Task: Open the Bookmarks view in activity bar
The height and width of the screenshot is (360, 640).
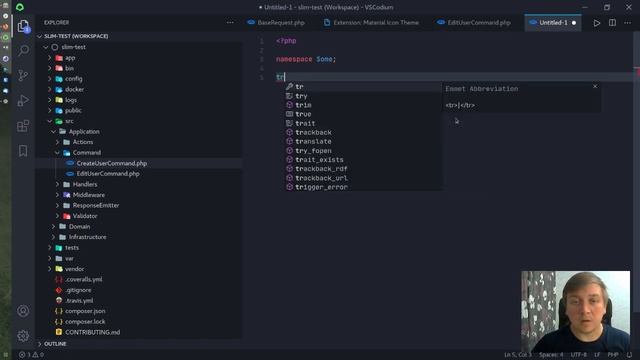Action: click(23, 151)
